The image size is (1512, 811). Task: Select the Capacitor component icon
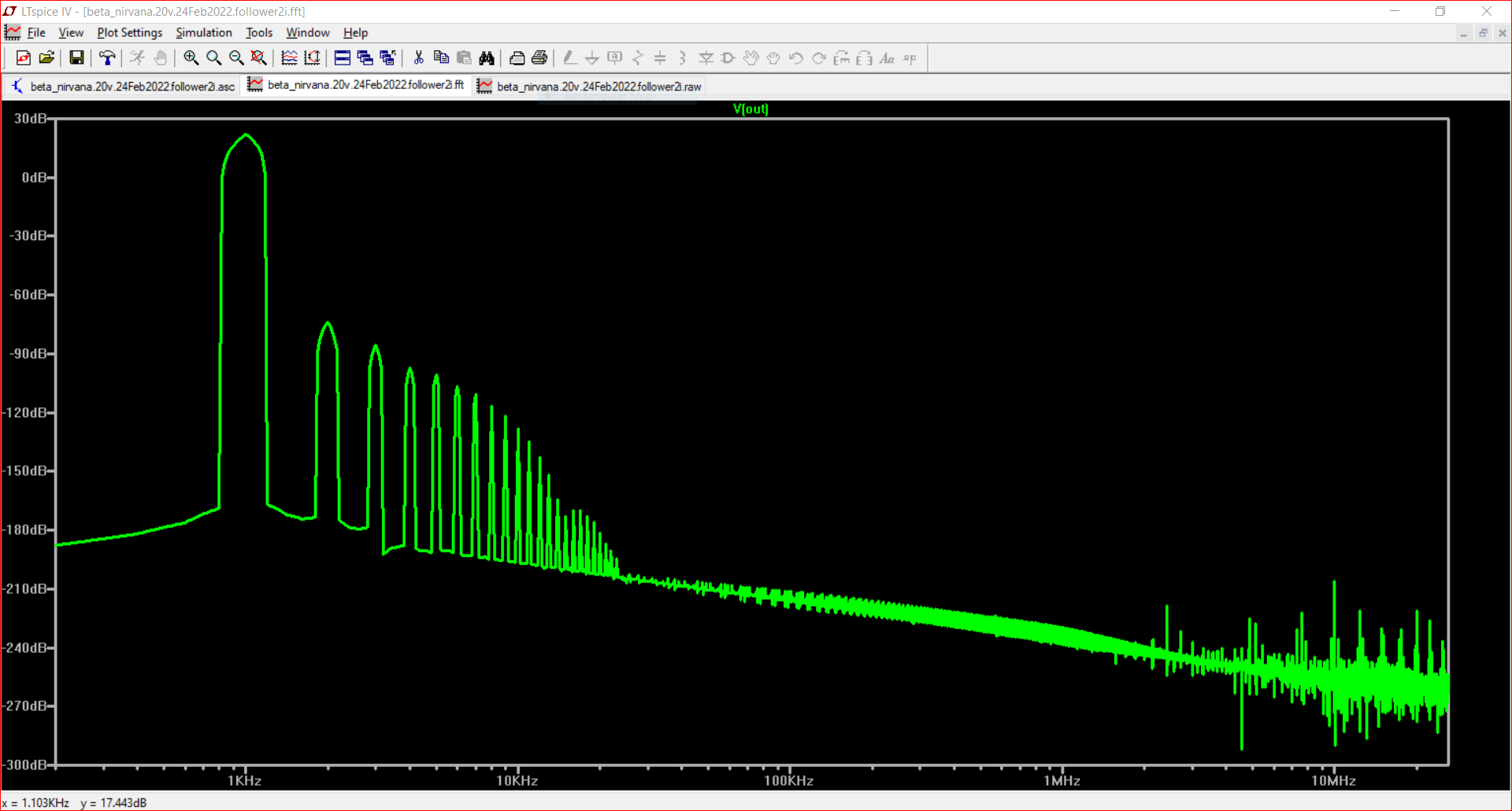(660, 57)
